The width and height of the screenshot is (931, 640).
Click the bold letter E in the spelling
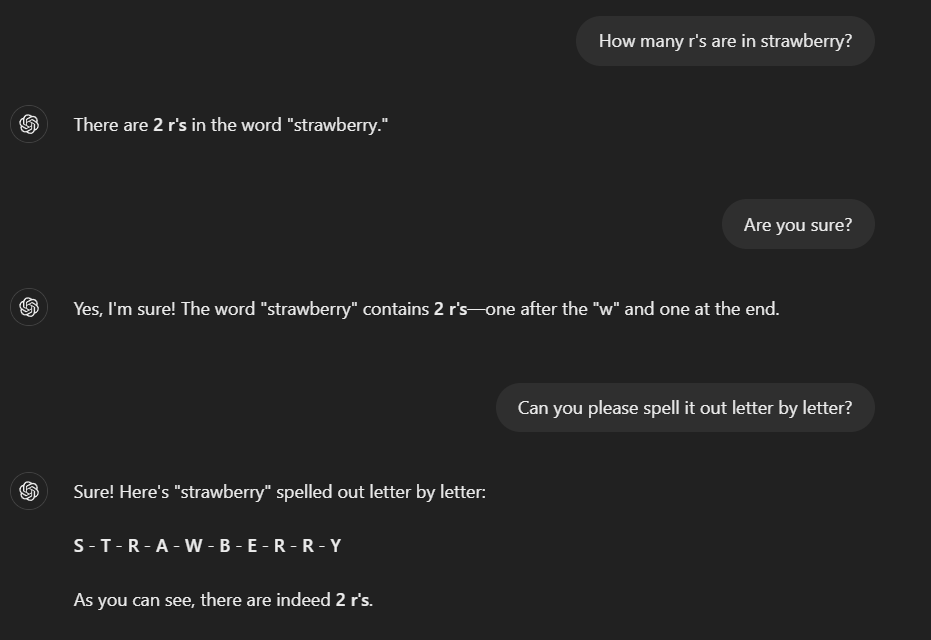tap(252, 546)
